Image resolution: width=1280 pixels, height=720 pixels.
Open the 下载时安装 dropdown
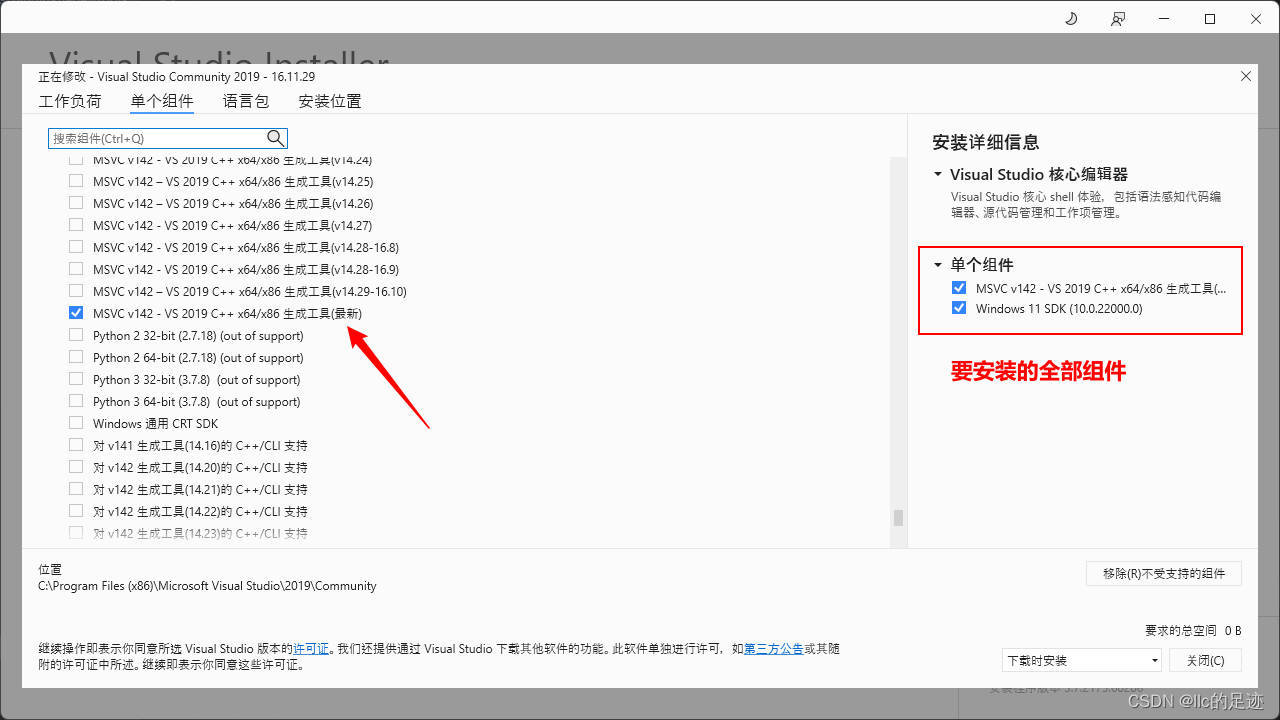(x=1082, y=660)
